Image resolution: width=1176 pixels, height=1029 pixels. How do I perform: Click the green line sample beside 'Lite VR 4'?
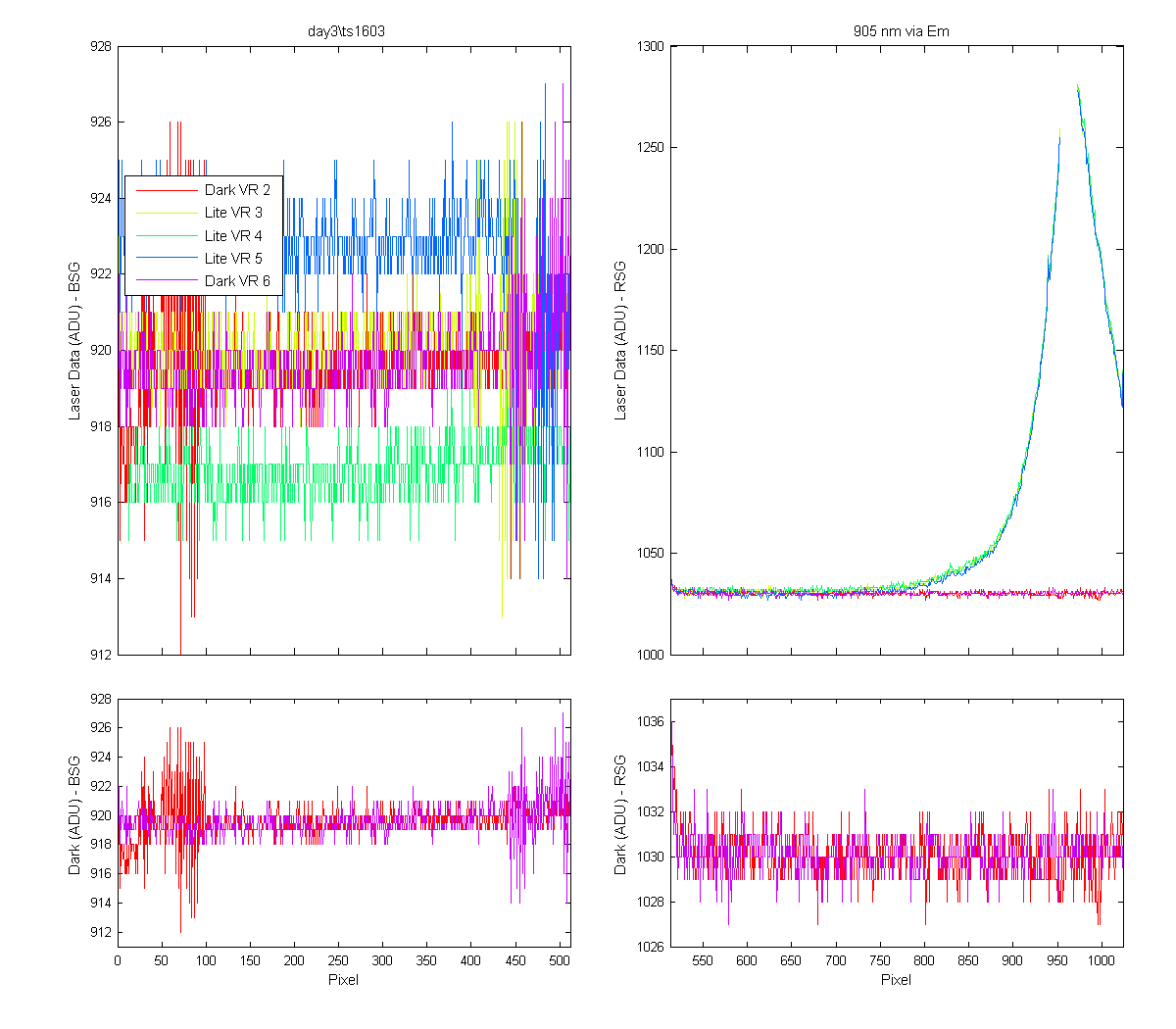pos(167,236)
